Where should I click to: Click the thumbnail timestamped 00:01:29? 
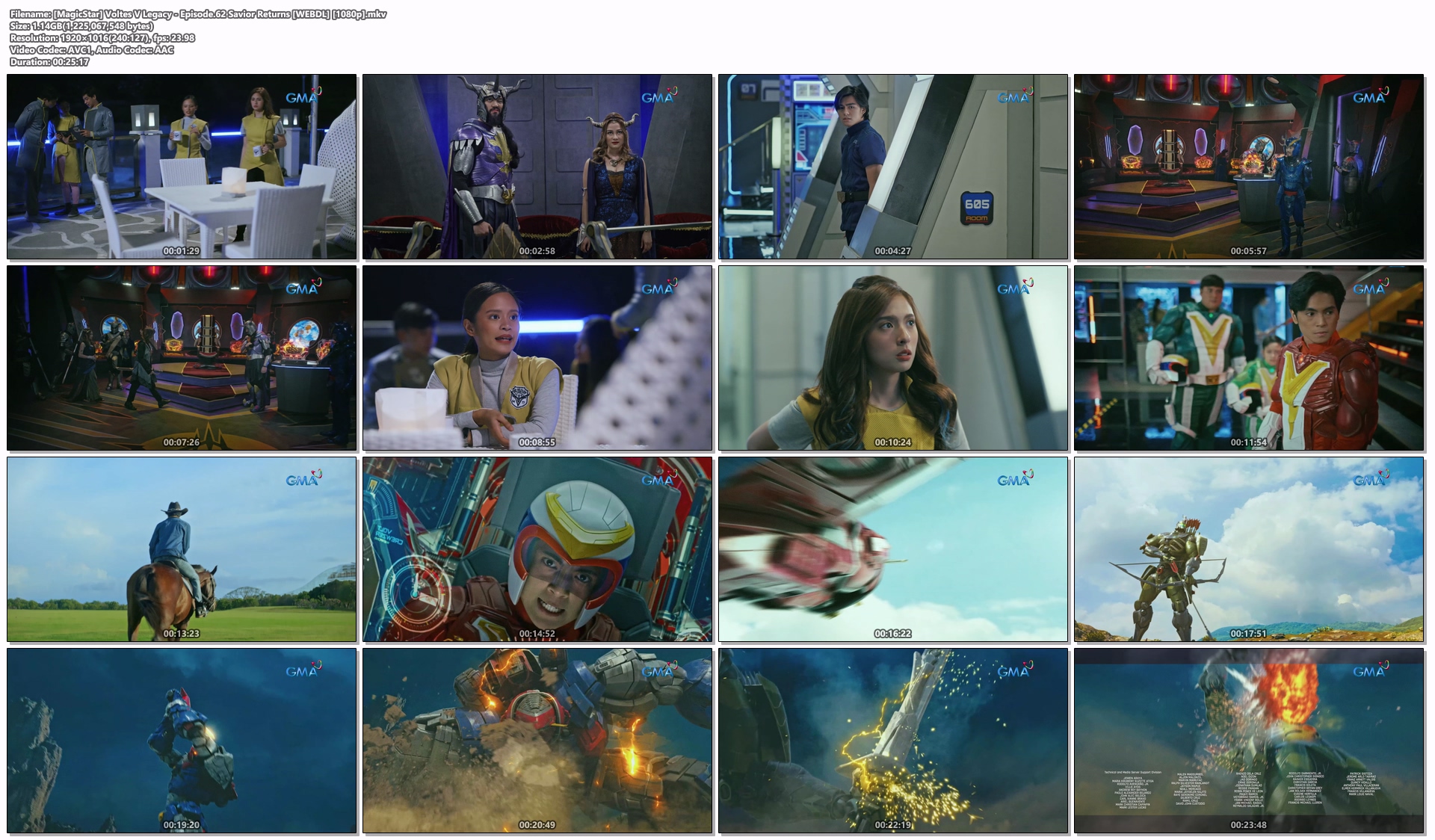coord(182,166)
